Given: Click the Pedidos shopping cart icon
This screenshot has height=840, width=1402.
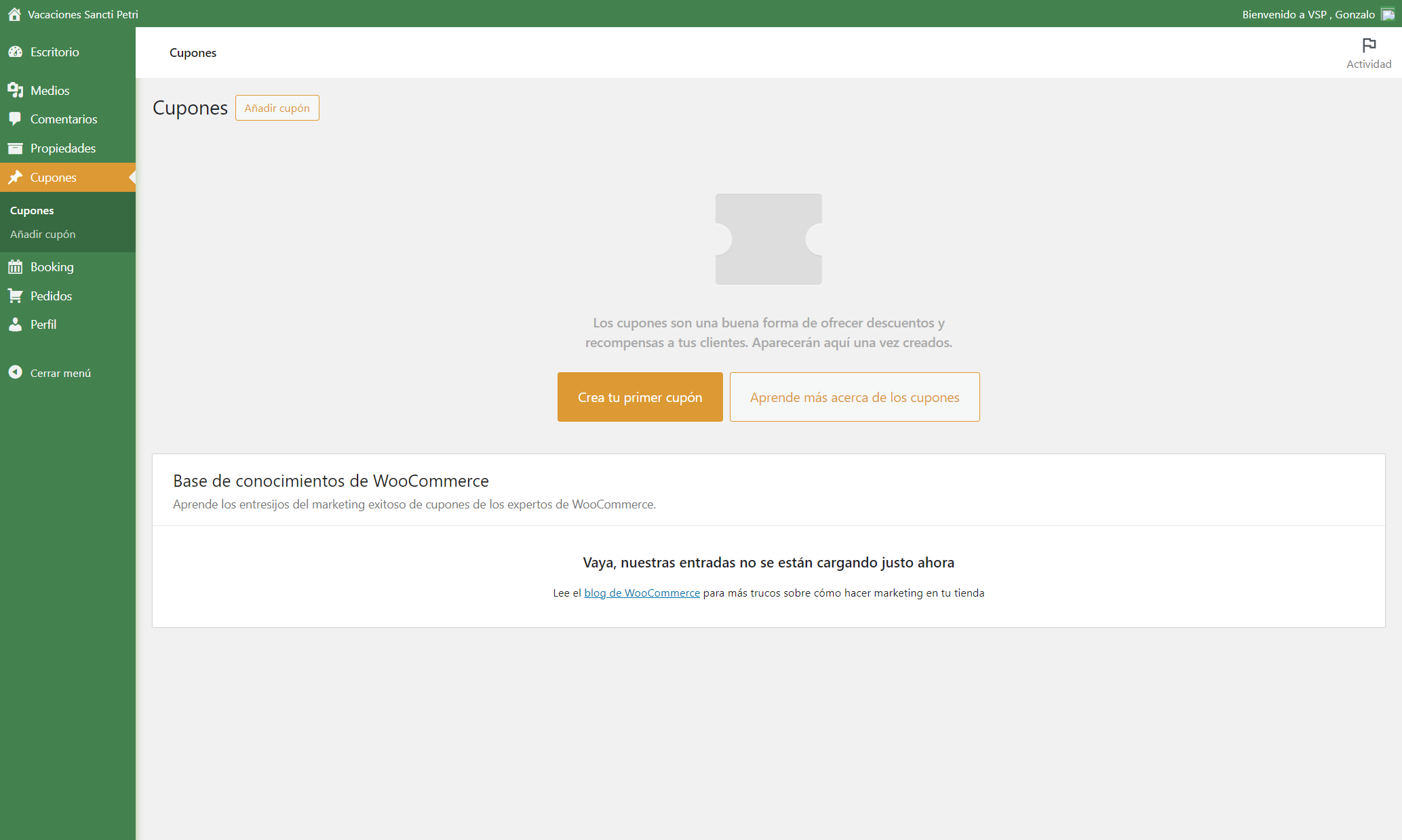Looking at the screenshot, I should pyautogui.click(x=15, y=296).
